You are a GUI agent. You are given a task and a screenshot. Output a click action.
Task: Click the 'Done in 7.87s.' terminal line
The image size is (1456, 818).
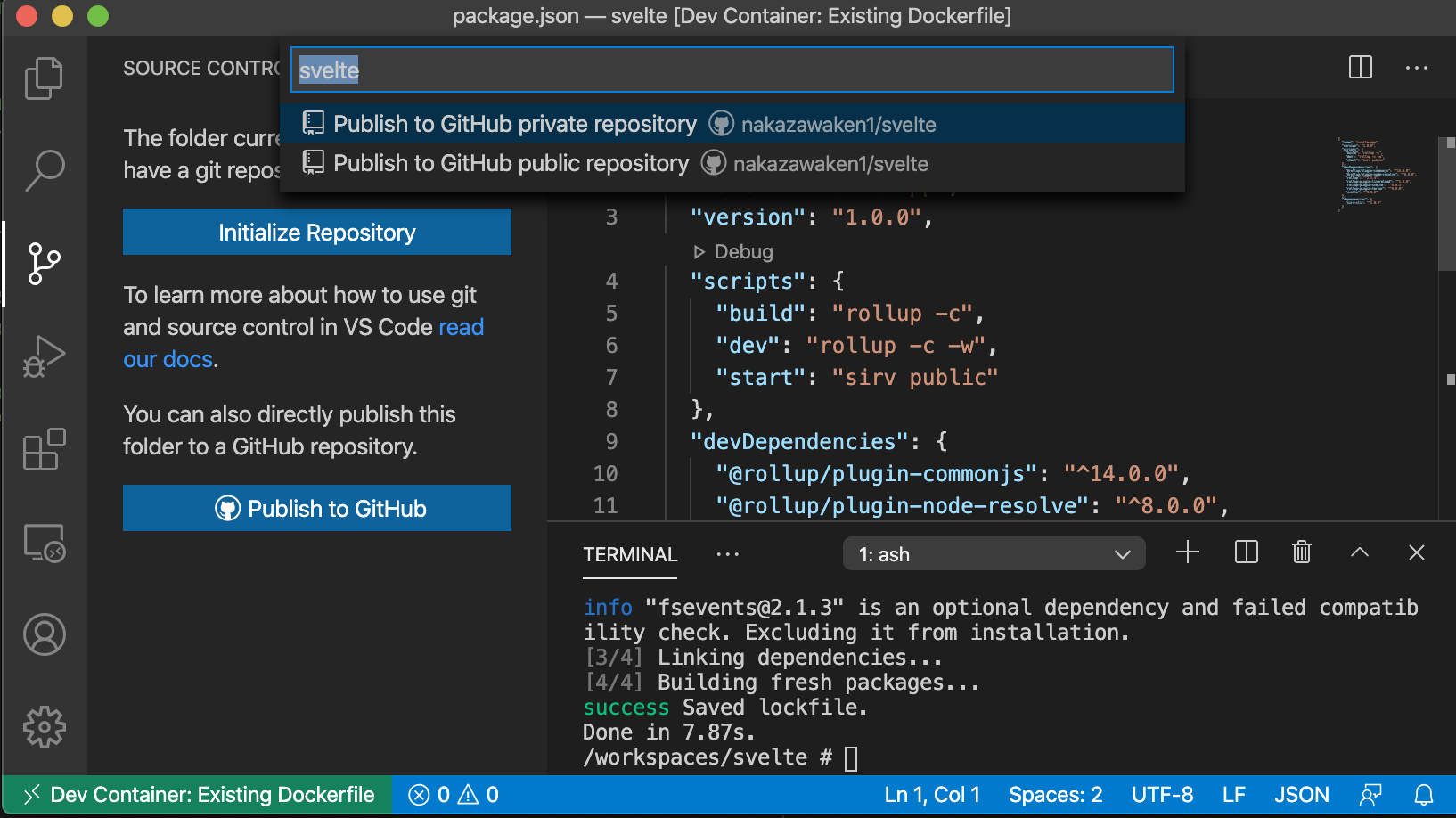coord(669,732)
